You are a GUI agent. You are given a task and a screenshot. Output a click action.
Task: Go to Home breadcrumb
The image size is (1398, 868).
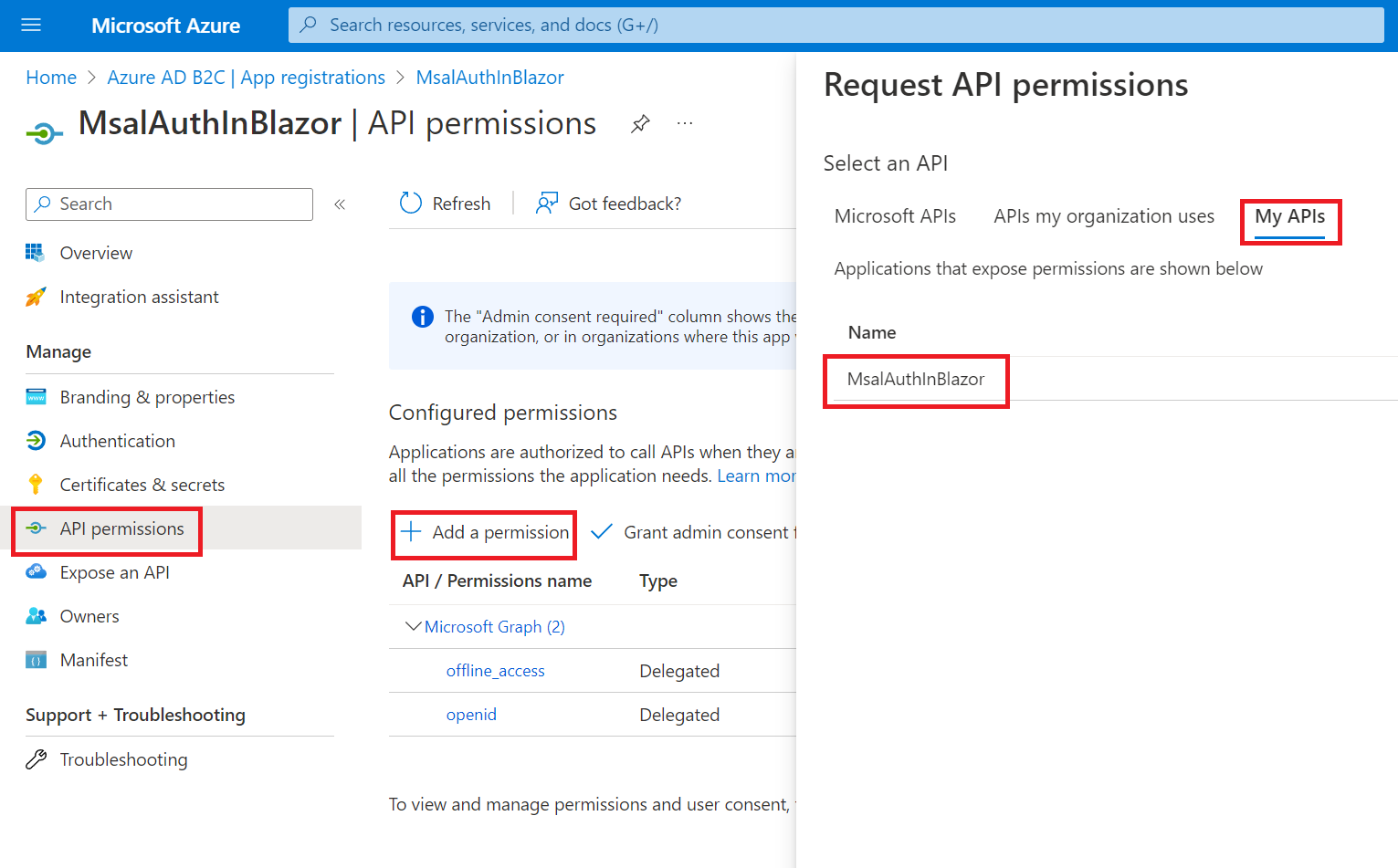pos(51,78)
